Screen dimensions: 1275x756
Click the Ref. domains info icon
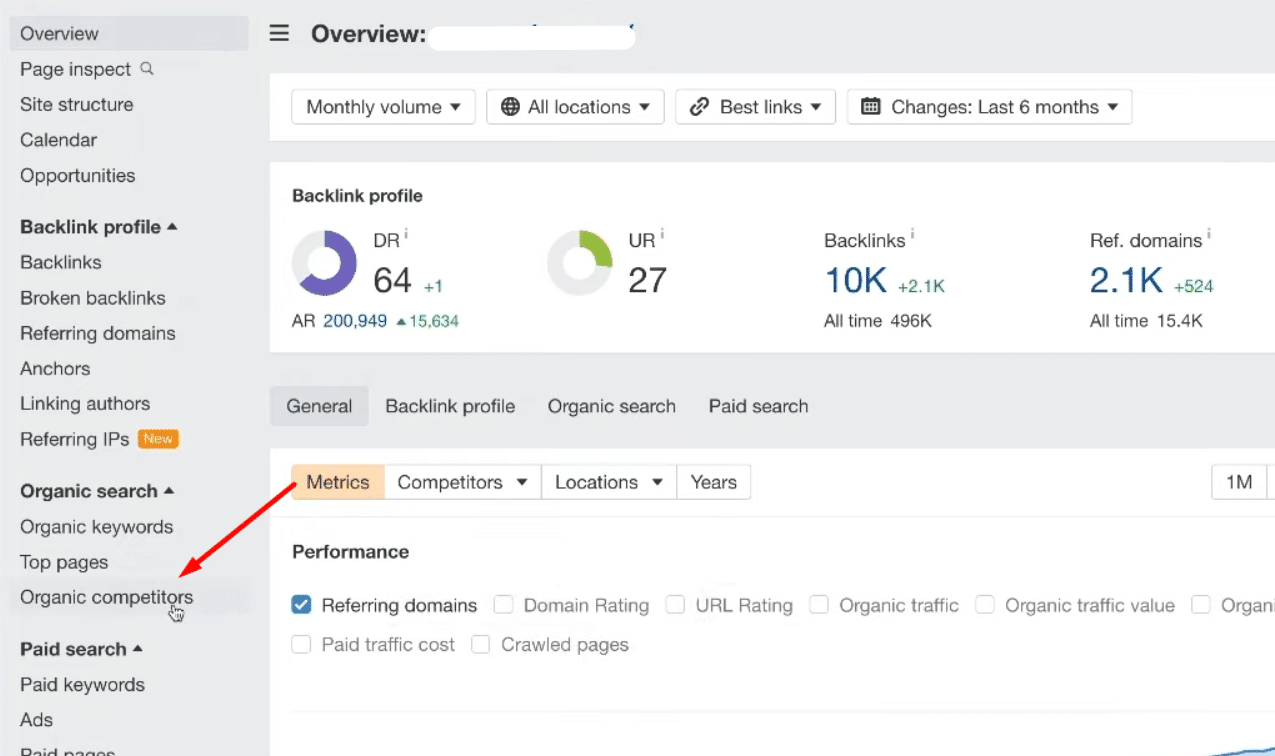pos(1208,236)
